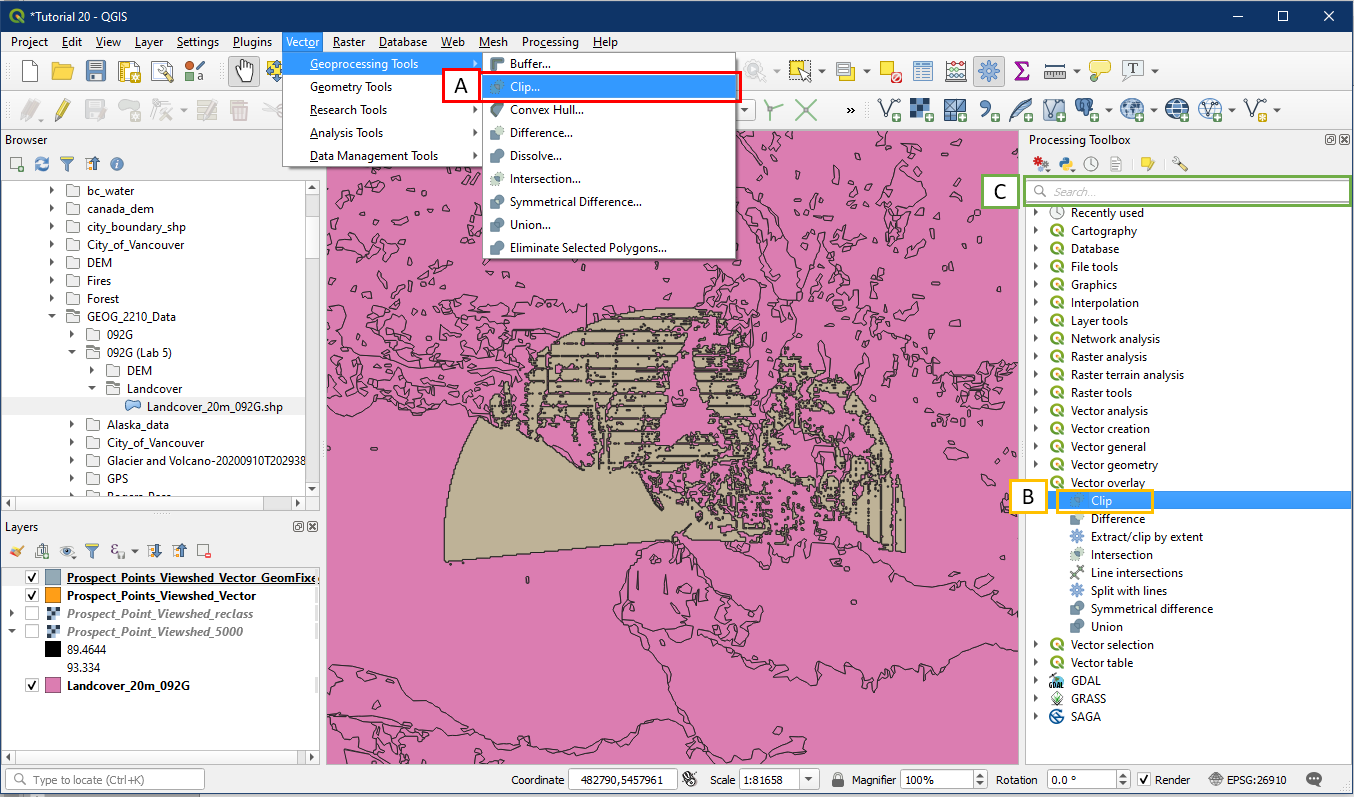Select the Pan Map hand tool

pyautogui.click(x=243, y=71)
